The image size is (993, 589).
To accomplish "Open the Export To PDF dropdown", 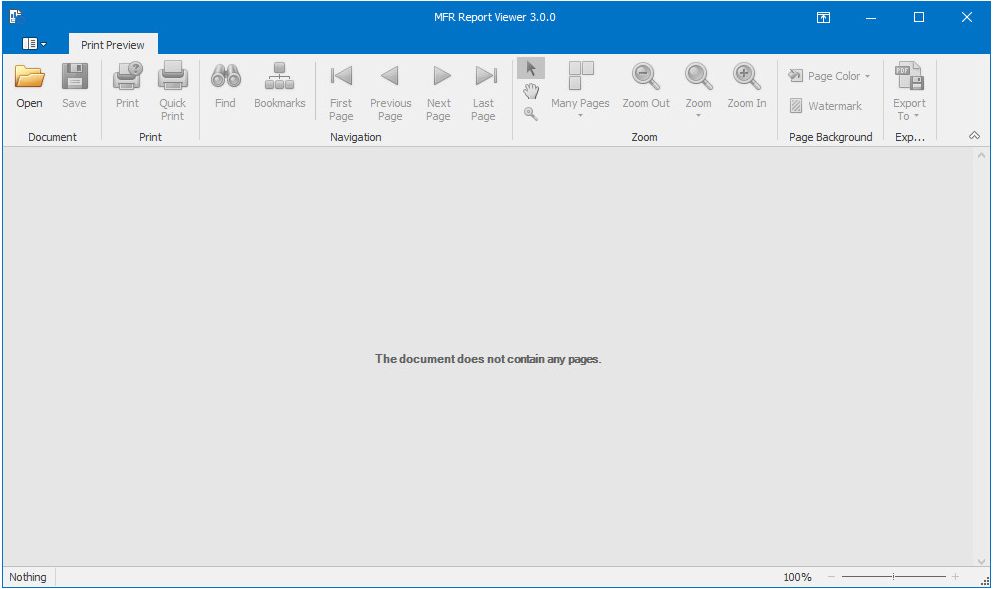I will click(909, 92).
